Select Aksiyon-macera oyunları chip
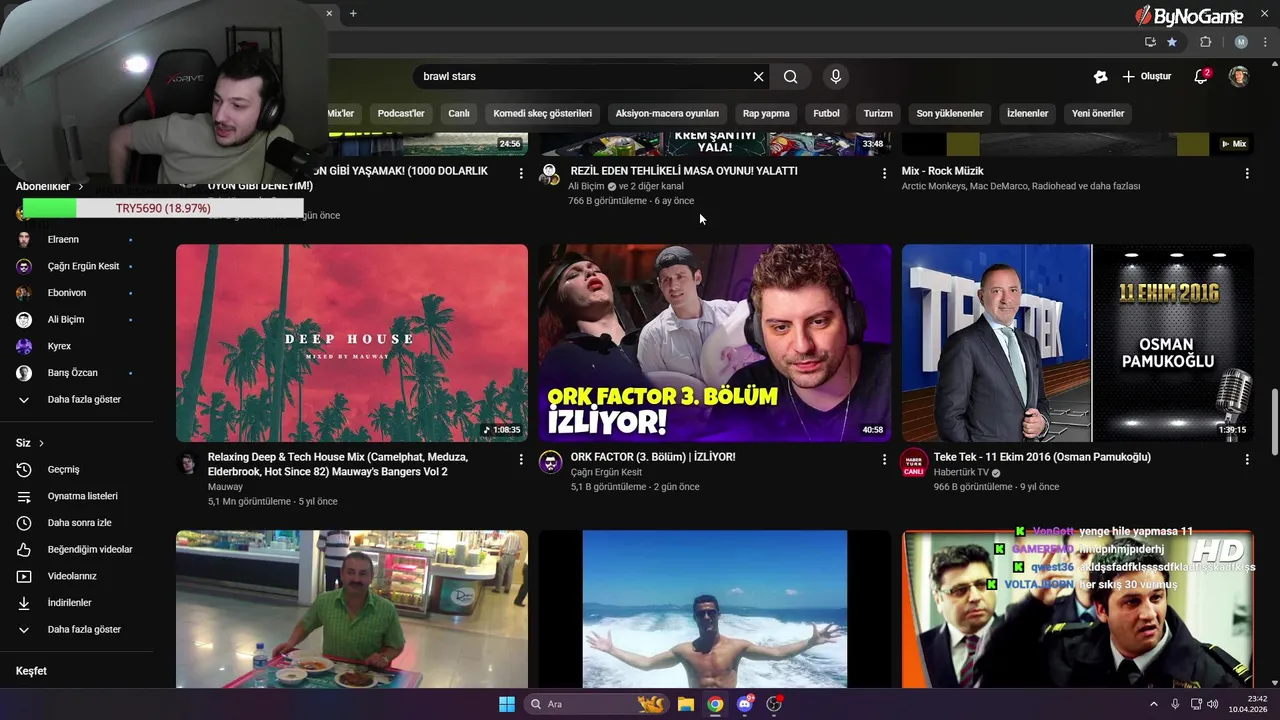The image size is (1280, 720). [667, 113]
